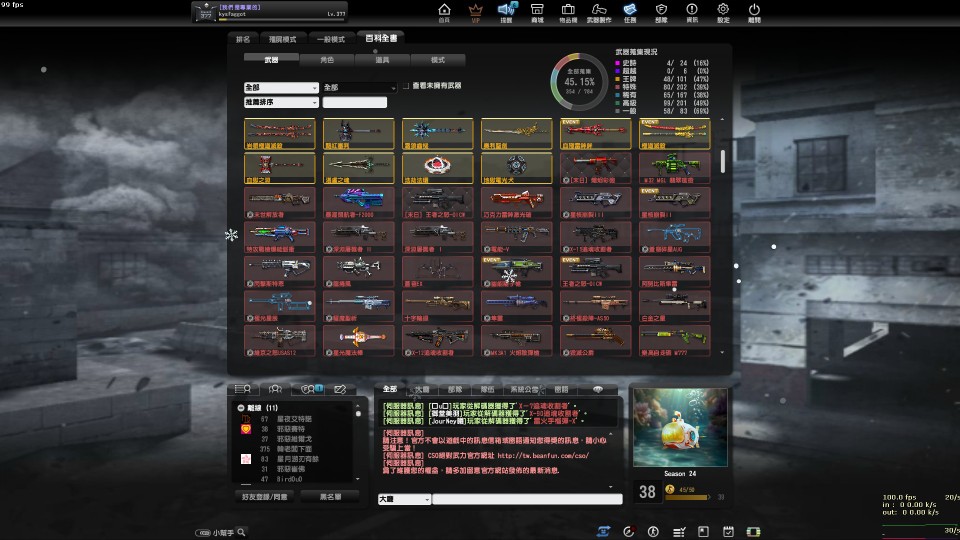960x540 pixels.
Task: Open the 推薦排序 sort dropdown
Action: click(280, 102)
